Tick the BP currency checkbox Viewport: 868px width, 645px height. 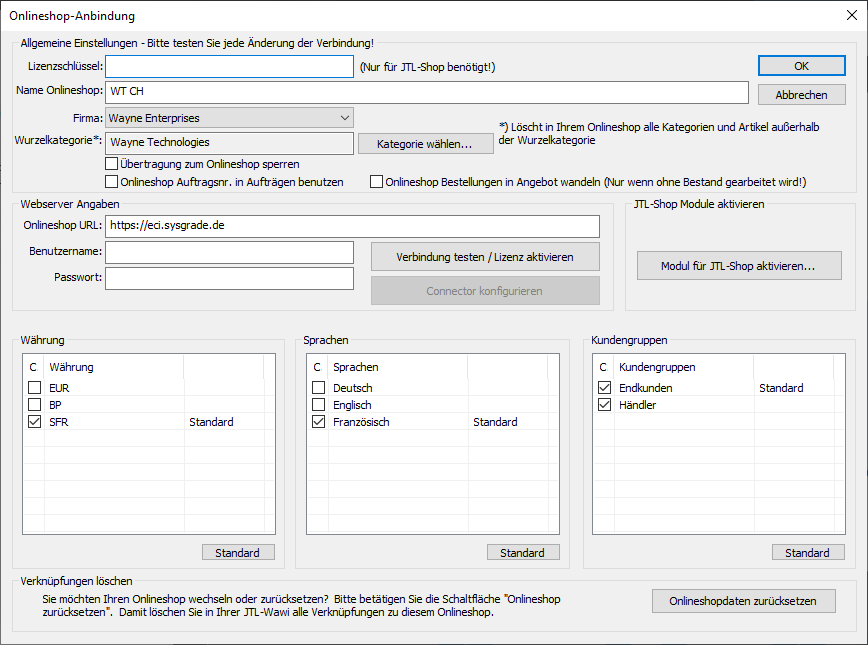[x=34, y=405]
